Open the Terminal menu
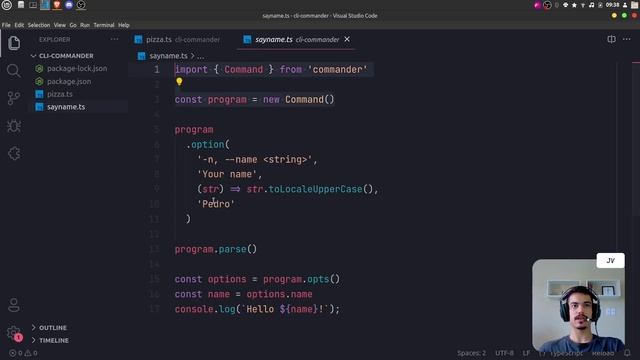This screenshot has width=640, height=360. click(104, 25)
